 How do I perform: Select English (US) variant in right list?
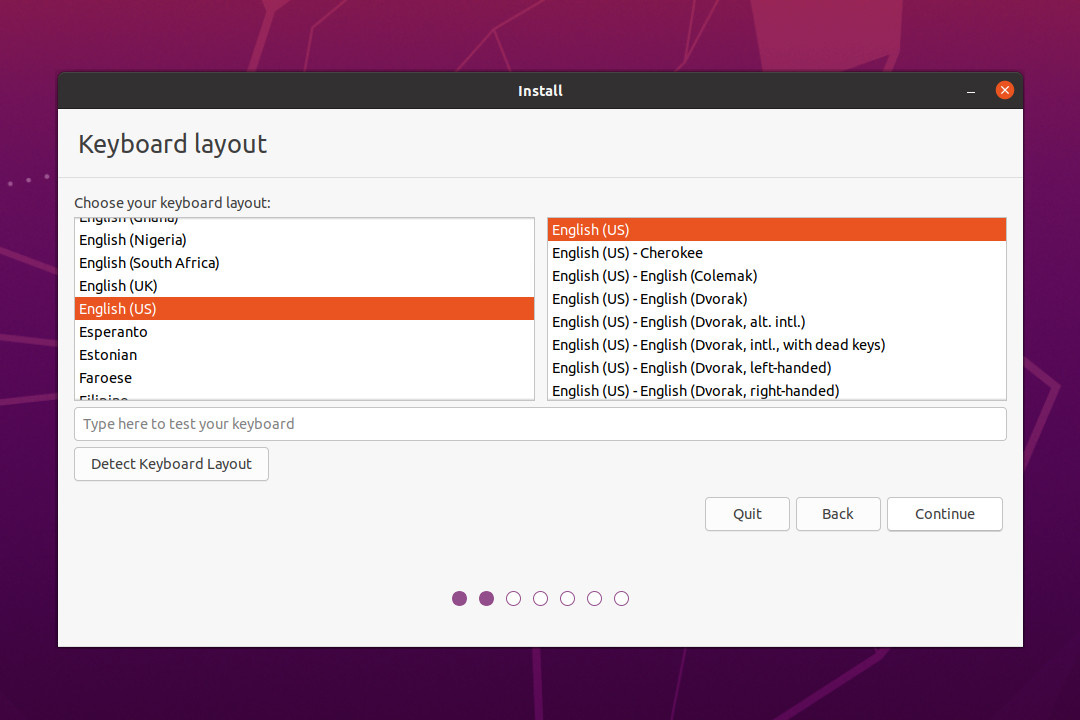pos(776,230)
